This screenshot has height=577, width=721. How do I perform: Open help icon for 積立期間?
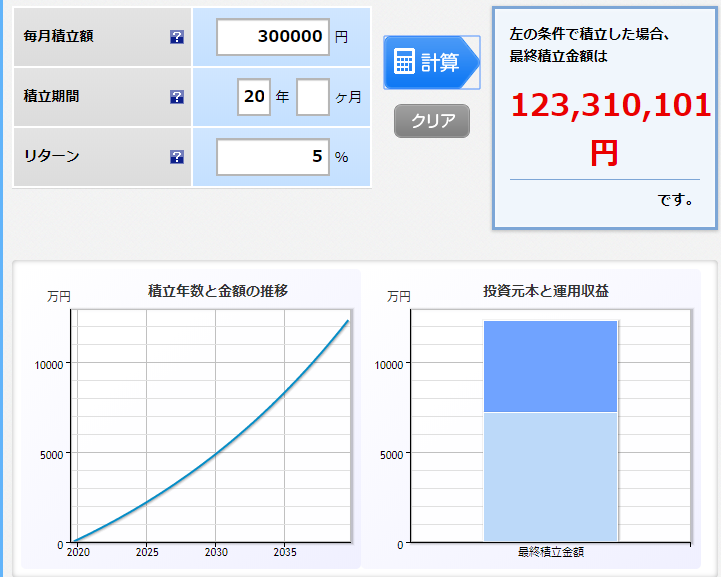(x=177, y=97)
